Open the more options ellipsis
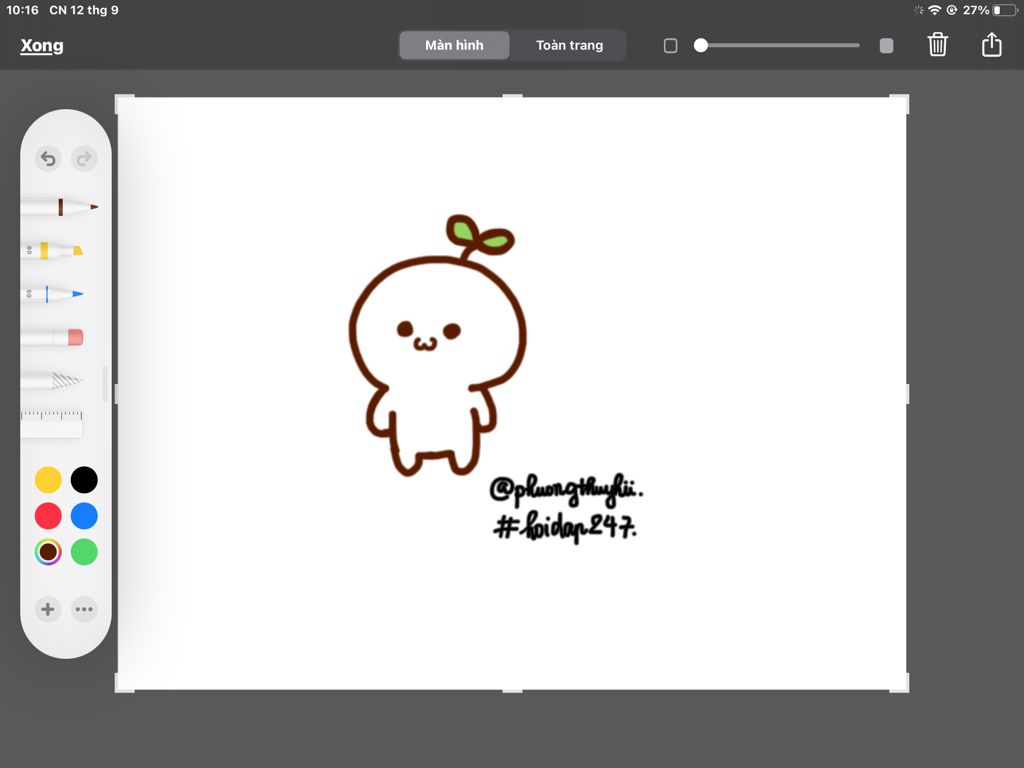1024x768 pixels. (84, 609)
